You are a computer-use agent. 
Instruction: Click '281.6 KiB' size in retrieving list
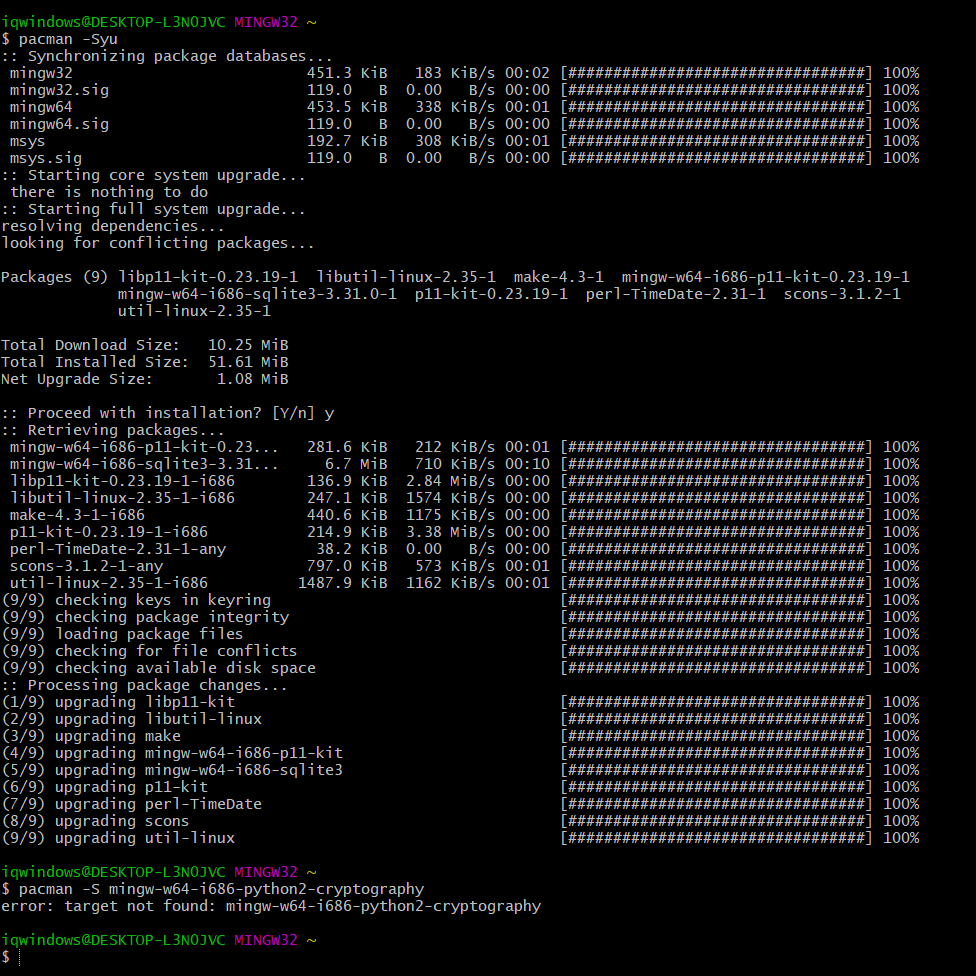click(x=347, y=448)
